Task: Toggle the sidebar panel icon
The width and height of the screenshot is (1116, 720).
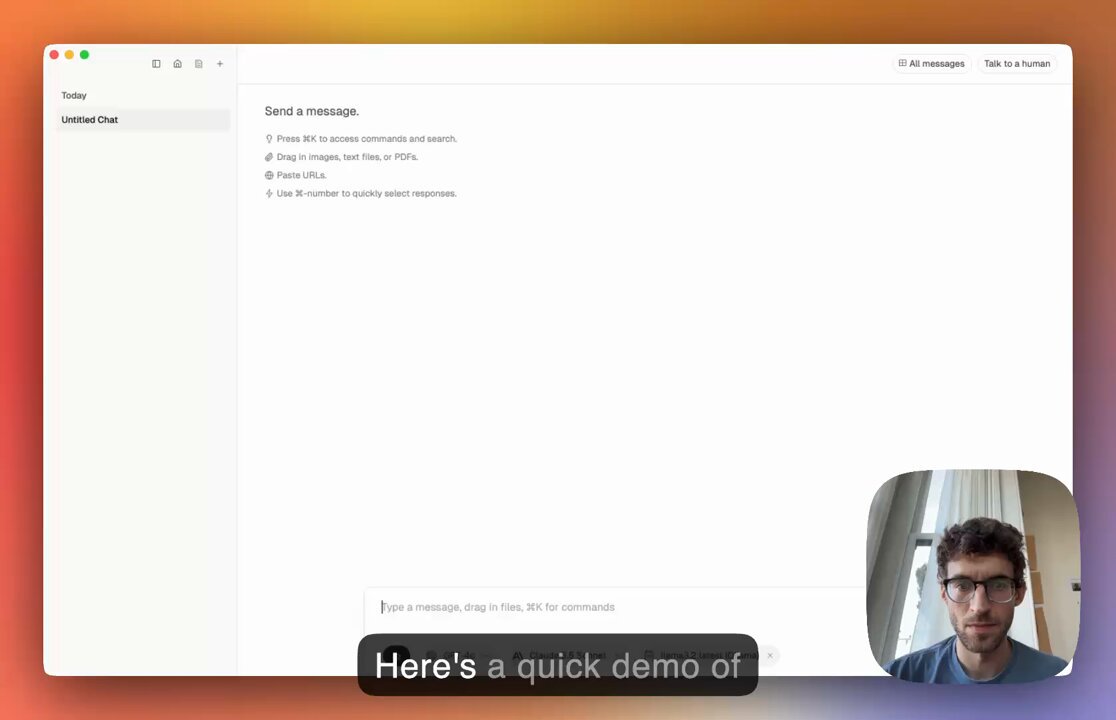Action: [156, 64]
